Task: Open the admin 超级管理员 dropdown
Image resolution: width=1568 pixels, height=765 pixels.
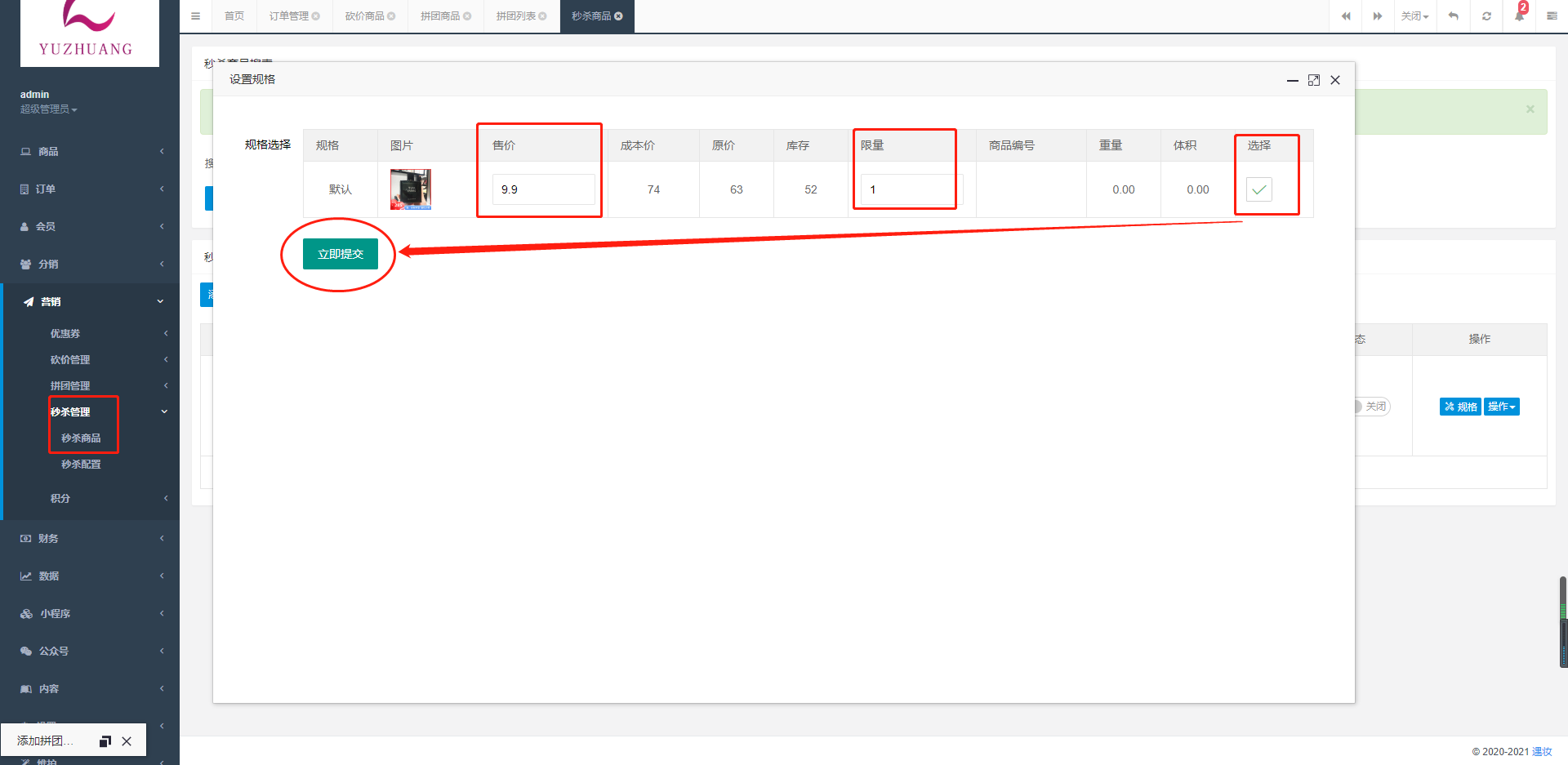Action: pos(49,109)
